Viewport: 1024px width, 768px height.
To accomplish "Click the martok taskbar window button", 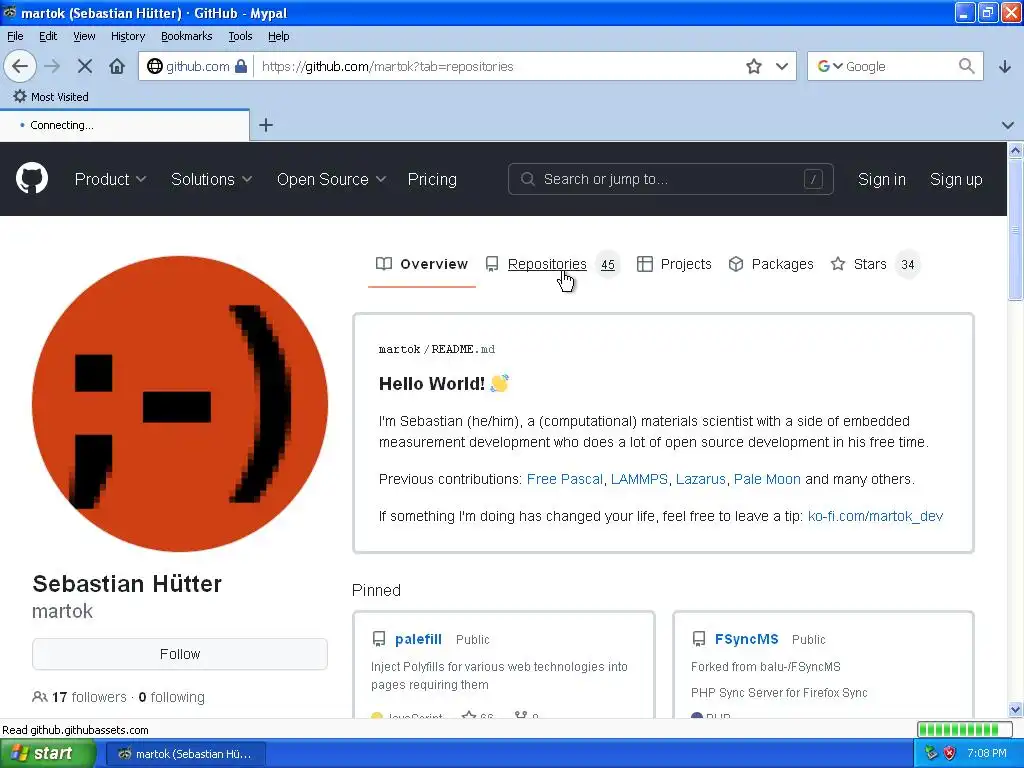I will [185, 754].
